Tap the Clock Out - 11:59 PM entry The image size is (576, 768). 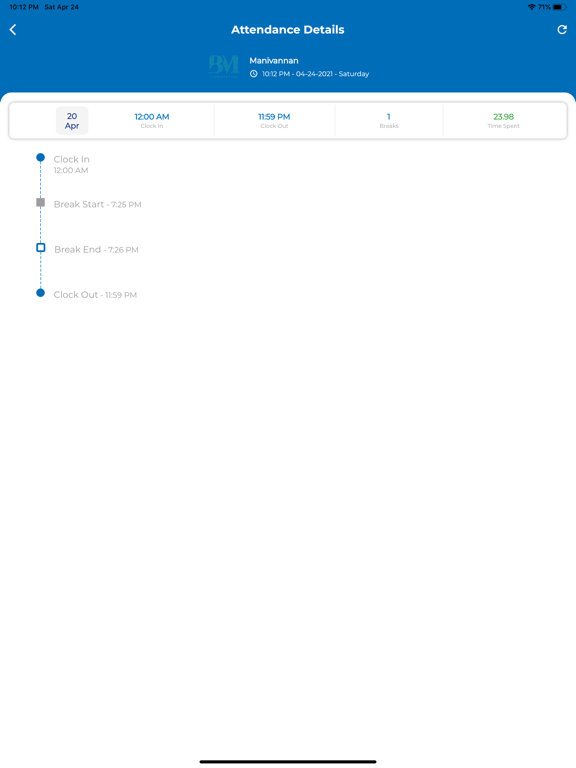(x=95, y=295)
